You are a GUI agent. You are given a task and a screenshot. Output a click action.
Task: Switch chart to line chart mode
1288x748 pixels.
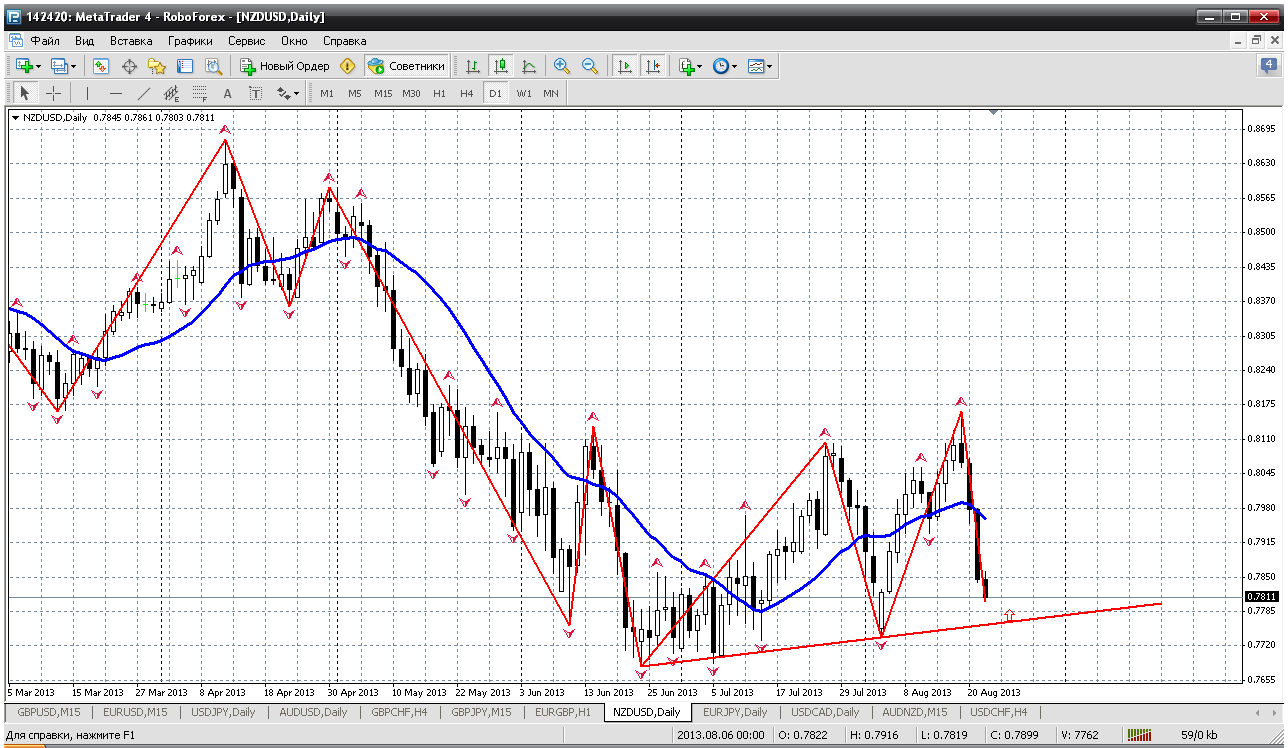(528, 66)
